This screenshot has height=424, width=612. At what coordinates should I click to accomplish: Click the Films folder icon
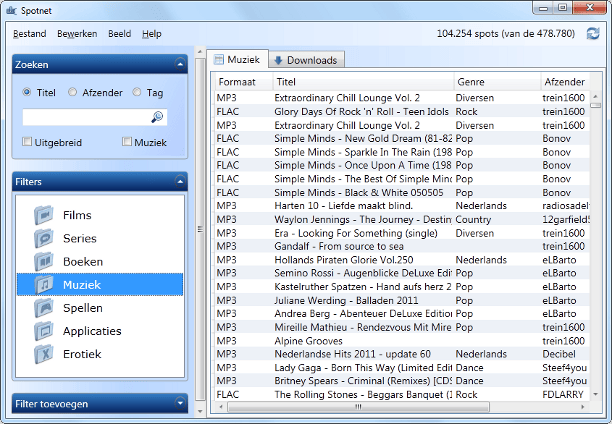click(43, 215)
